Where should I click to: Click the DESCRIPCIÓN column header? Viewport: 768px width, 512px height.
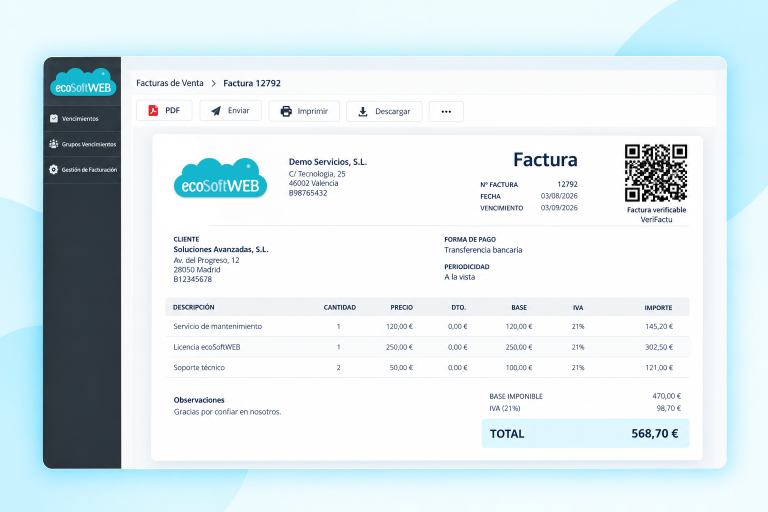[x=193, y=307]
